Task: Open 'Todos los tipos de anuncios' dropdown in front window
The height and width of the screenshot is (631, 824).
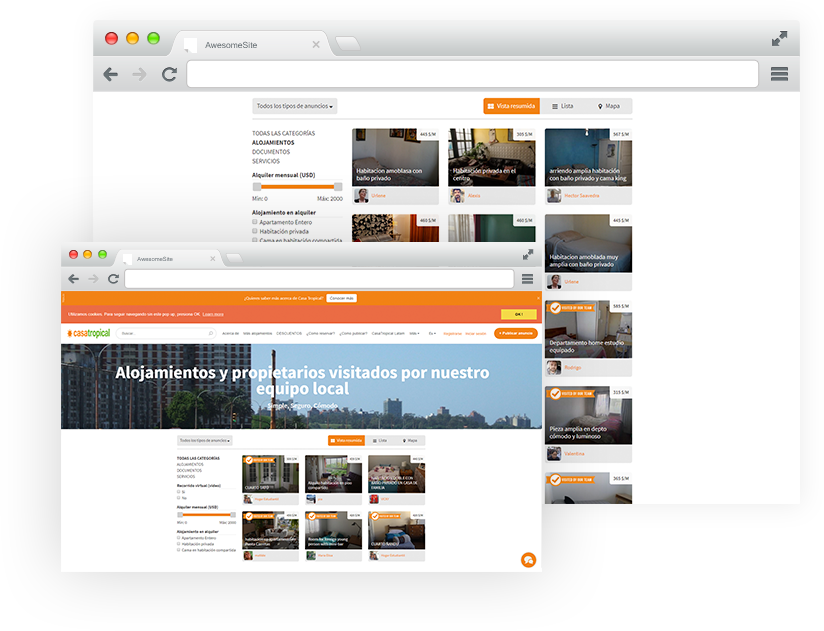Action: [x=204, y=440]
